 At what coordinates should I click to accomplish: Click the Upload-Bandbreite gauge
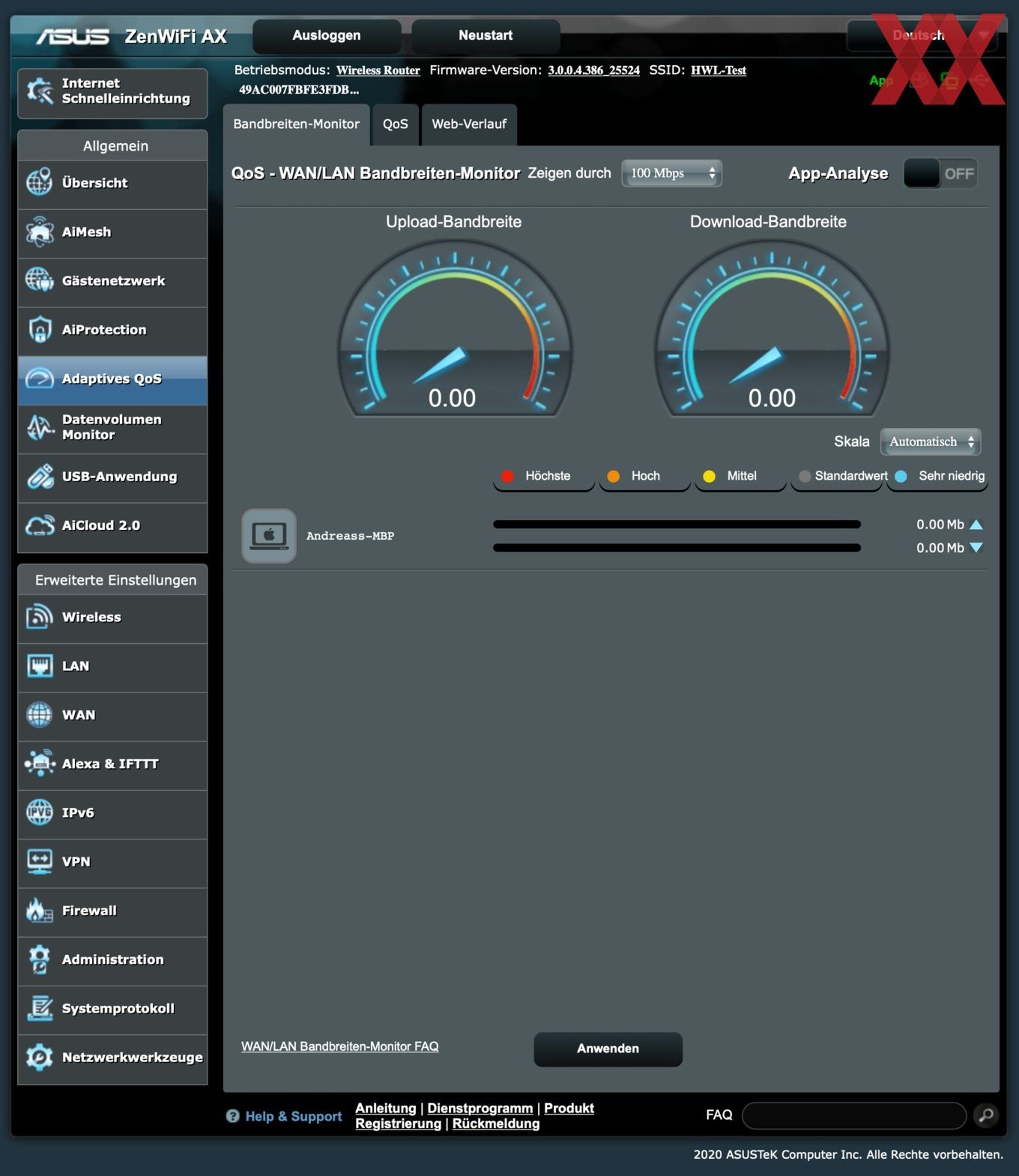[x=454, y=328]
